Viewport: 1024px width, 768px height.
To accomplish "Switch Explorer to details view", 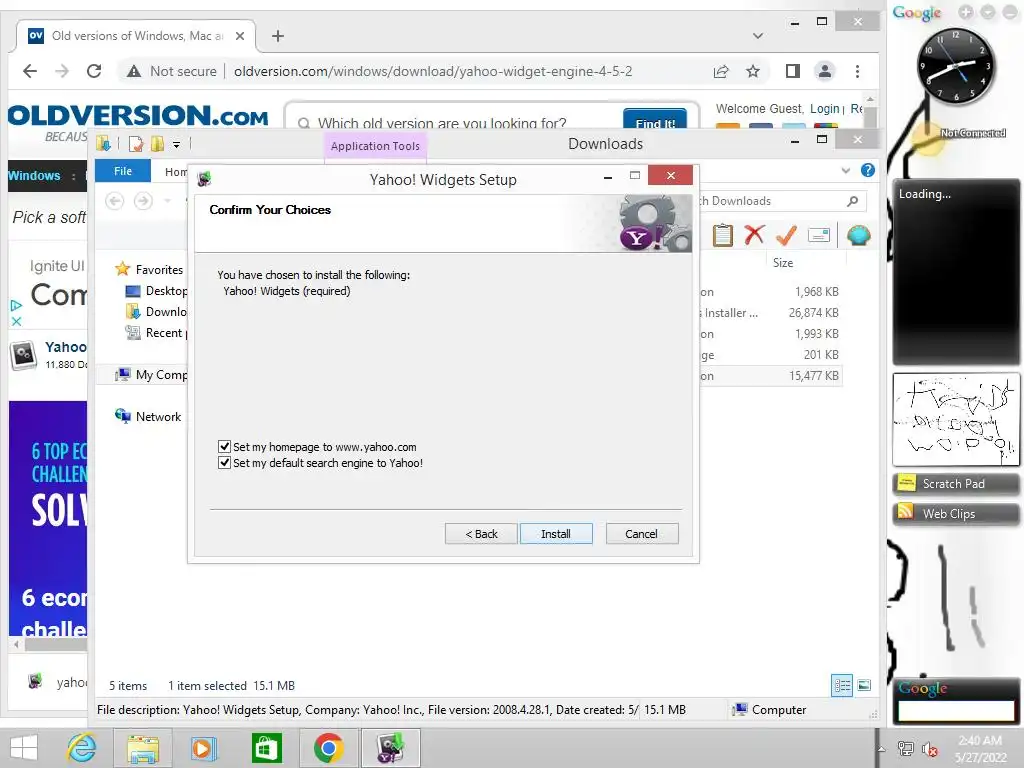I will click(842, 685).
